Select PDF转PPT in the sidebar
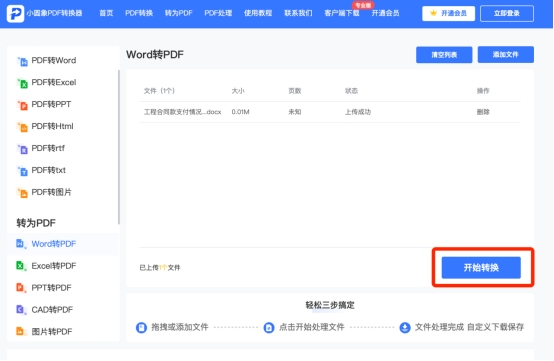 (51, 105)
